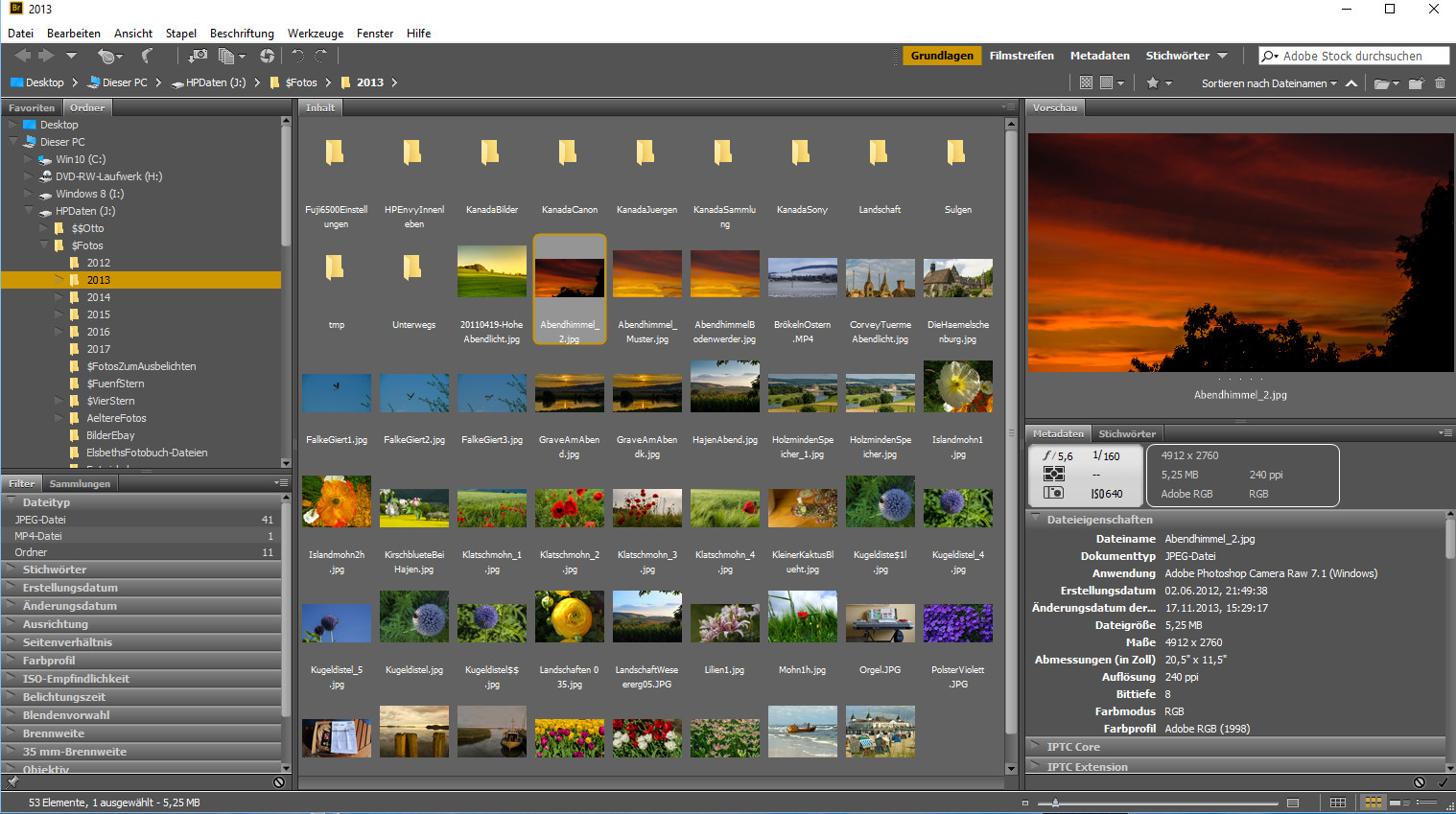Select the Metadaten workspace button

tap(1100, 56)
